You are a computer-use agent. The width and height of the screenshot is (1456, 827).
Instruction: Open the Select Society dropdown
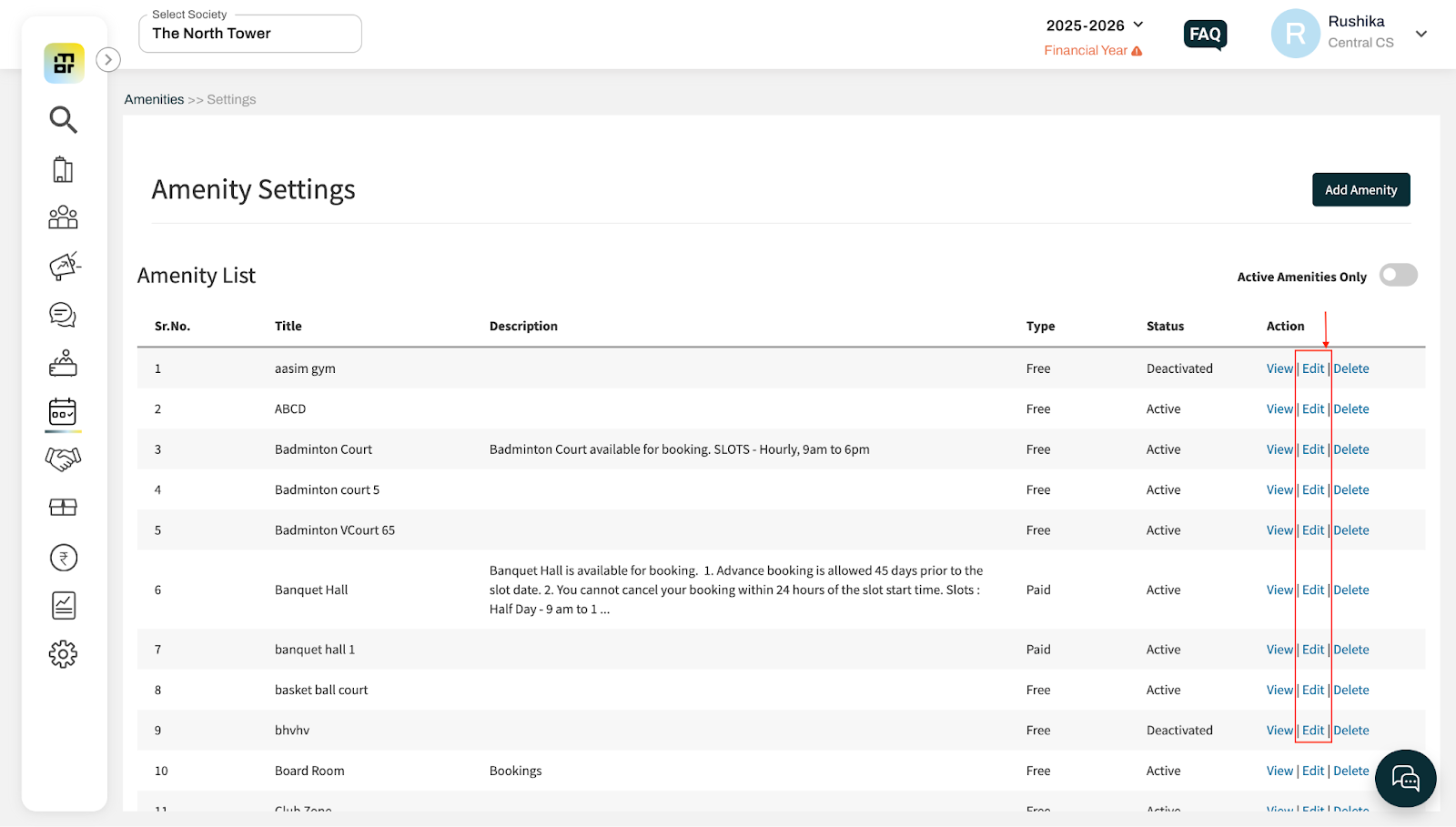pos(249,34)
